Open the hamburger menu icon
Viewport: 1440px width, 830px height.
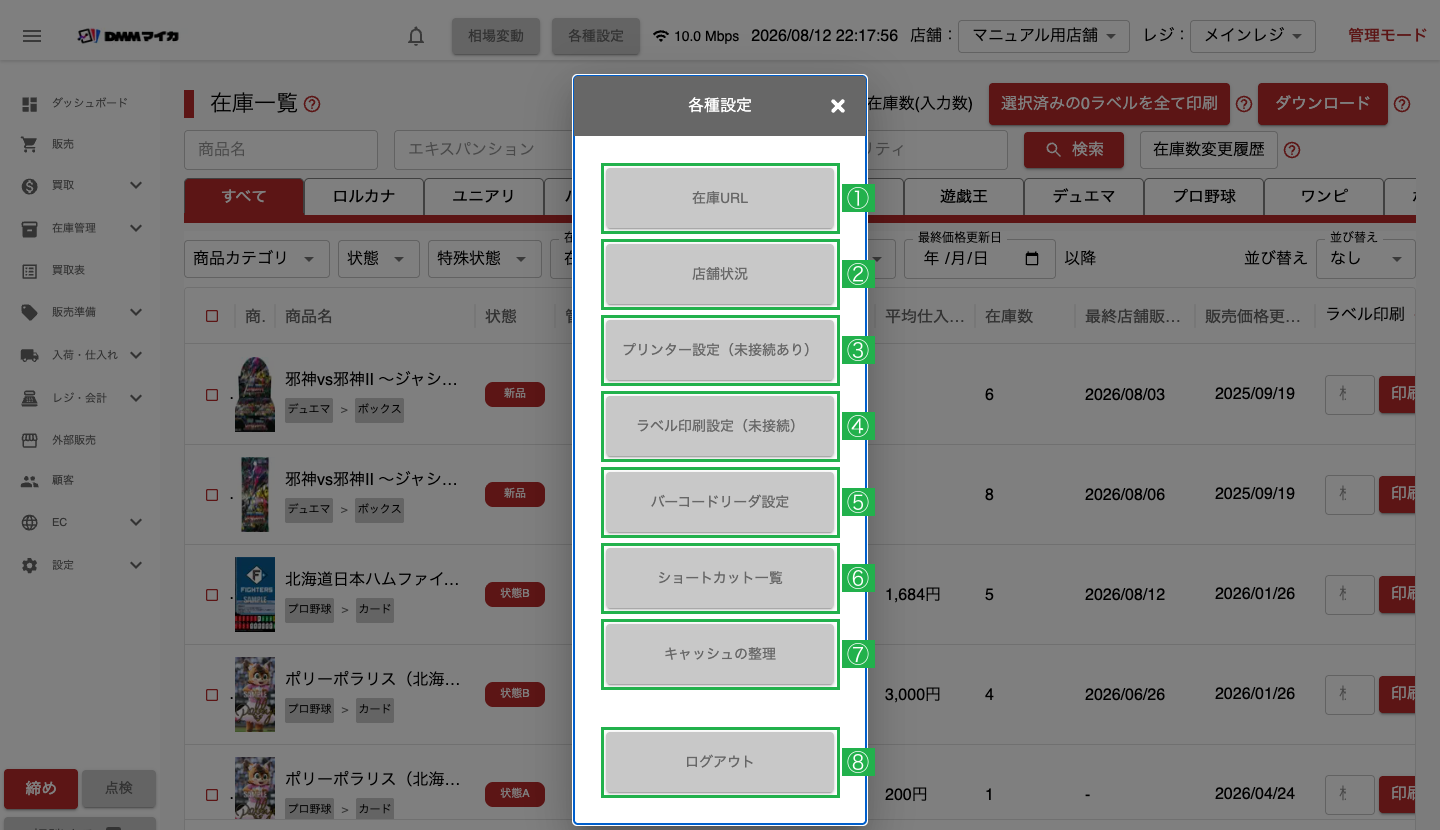click(32, 36)
